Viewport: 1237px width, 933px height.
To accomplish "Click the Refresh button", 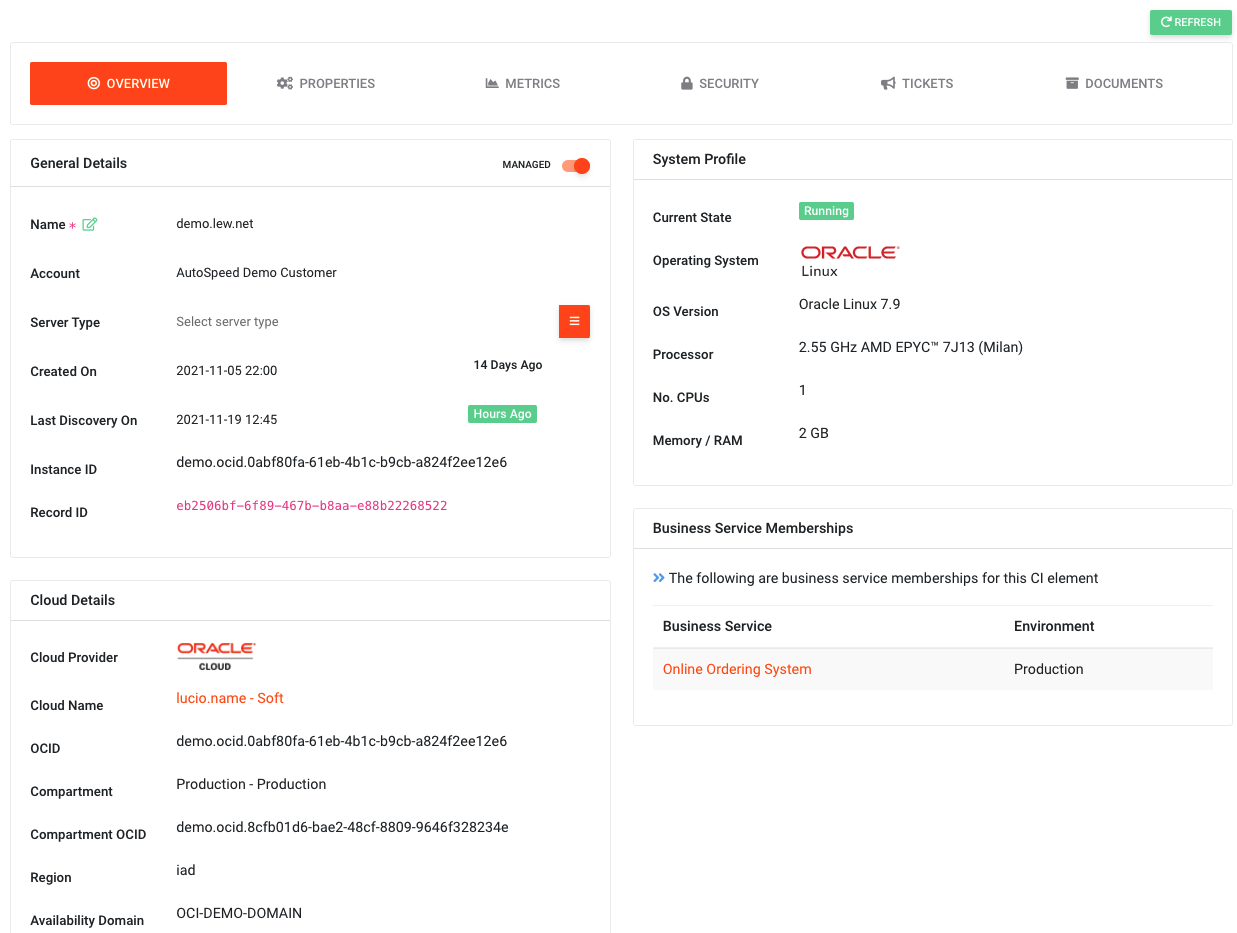I will (x=1191, y=22).
